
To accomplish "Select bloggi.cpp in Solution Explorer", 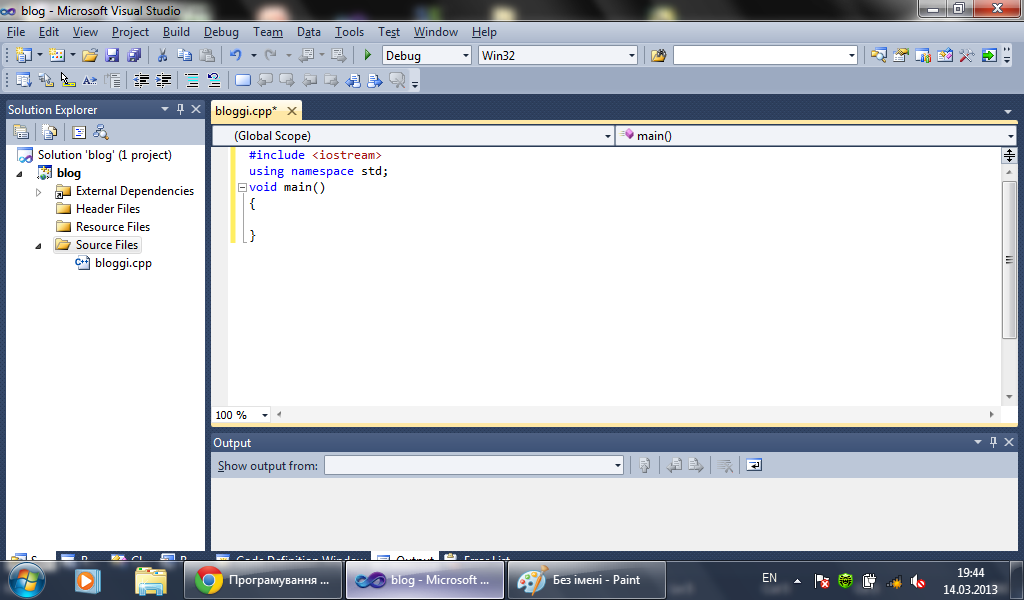I will (x=123, y=263).
